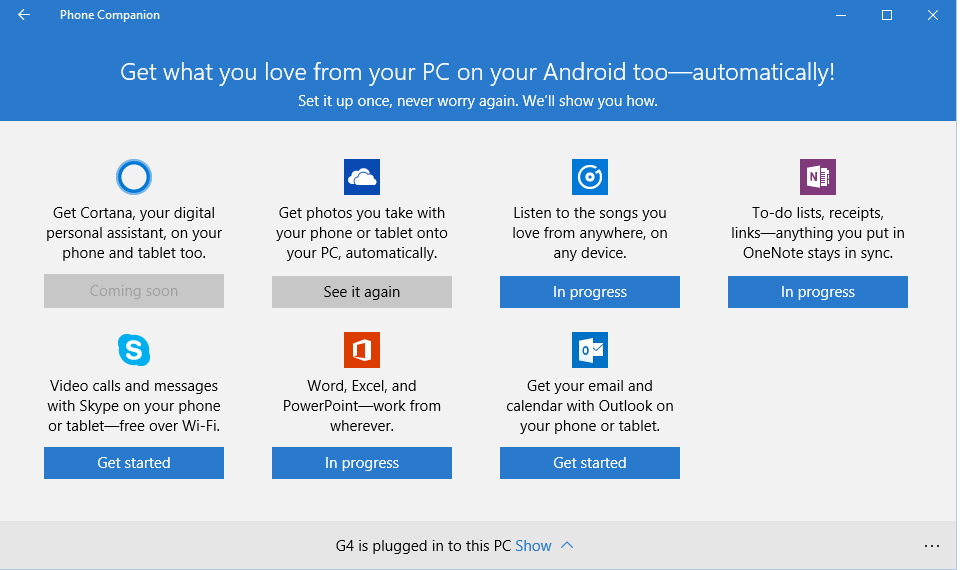Viewport: 960px width, 570px height.
Task: Click the Phone Companion window title
Action: (x=110, y=15)
